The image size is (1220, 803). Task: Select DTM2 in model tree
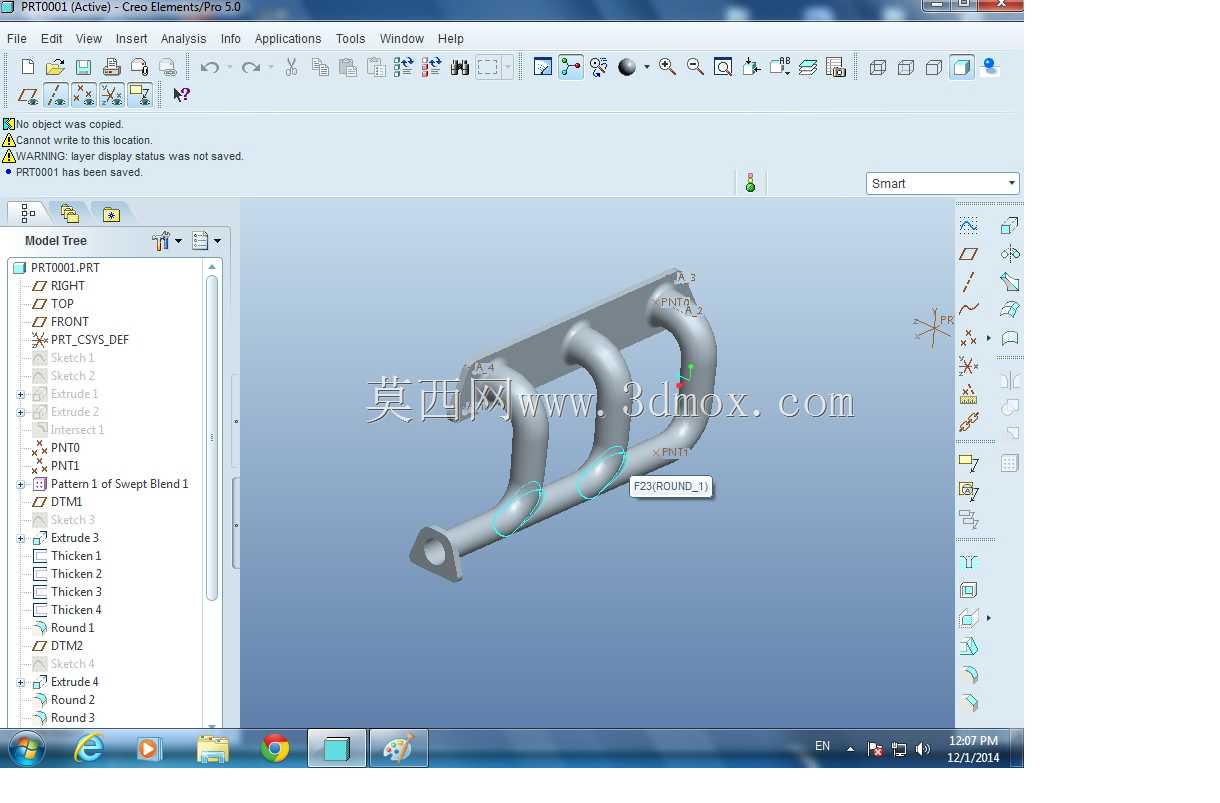66,646
